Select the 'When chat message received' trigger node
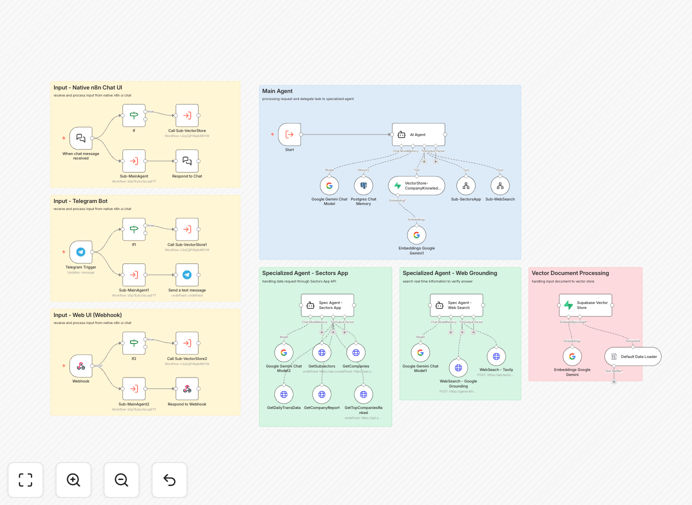 81,138
